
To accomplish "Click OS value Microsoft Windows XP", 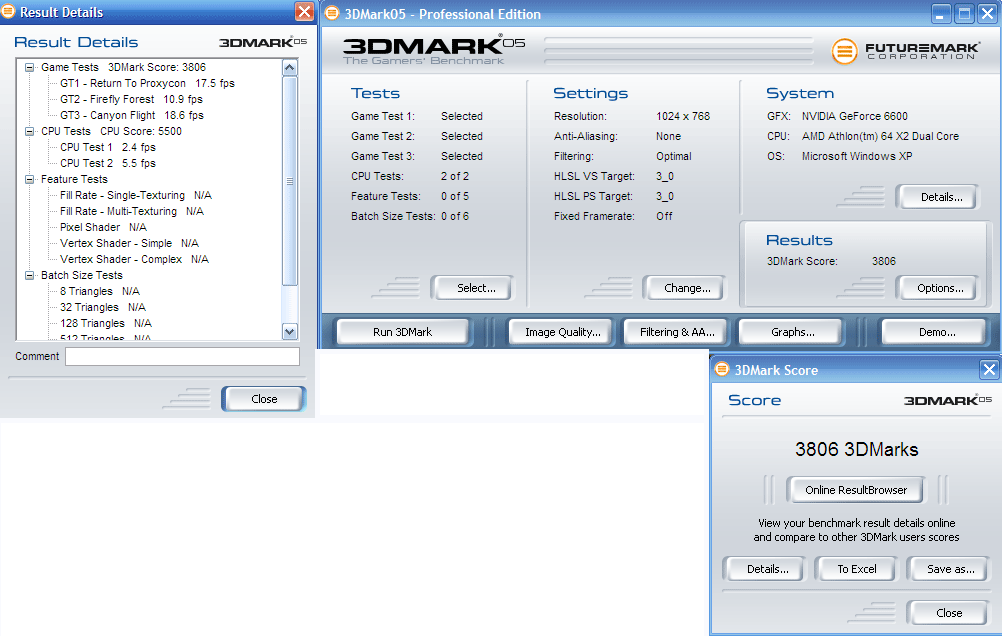I will [x=857, y=156].
